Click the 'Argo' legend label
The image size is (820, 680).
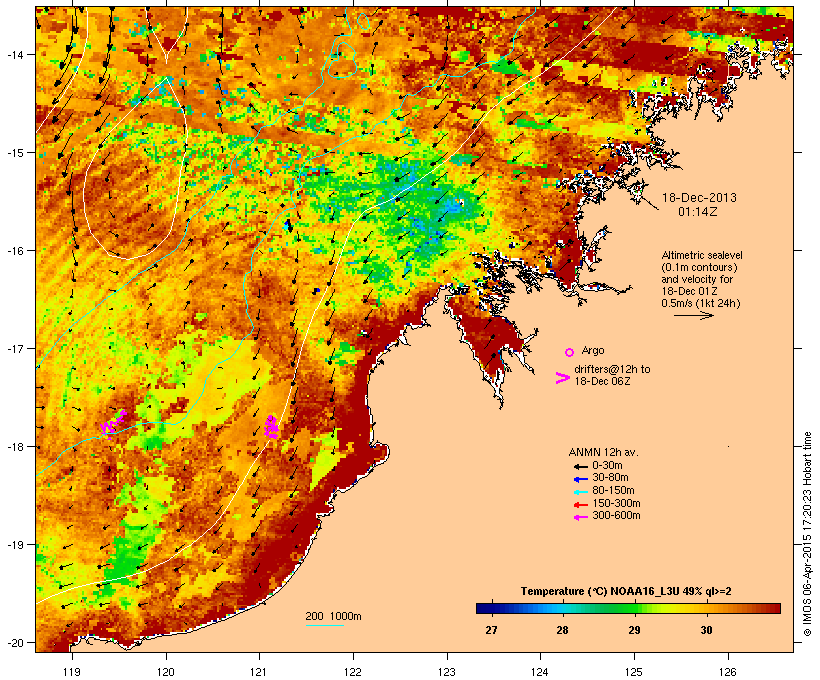point(593,350)
